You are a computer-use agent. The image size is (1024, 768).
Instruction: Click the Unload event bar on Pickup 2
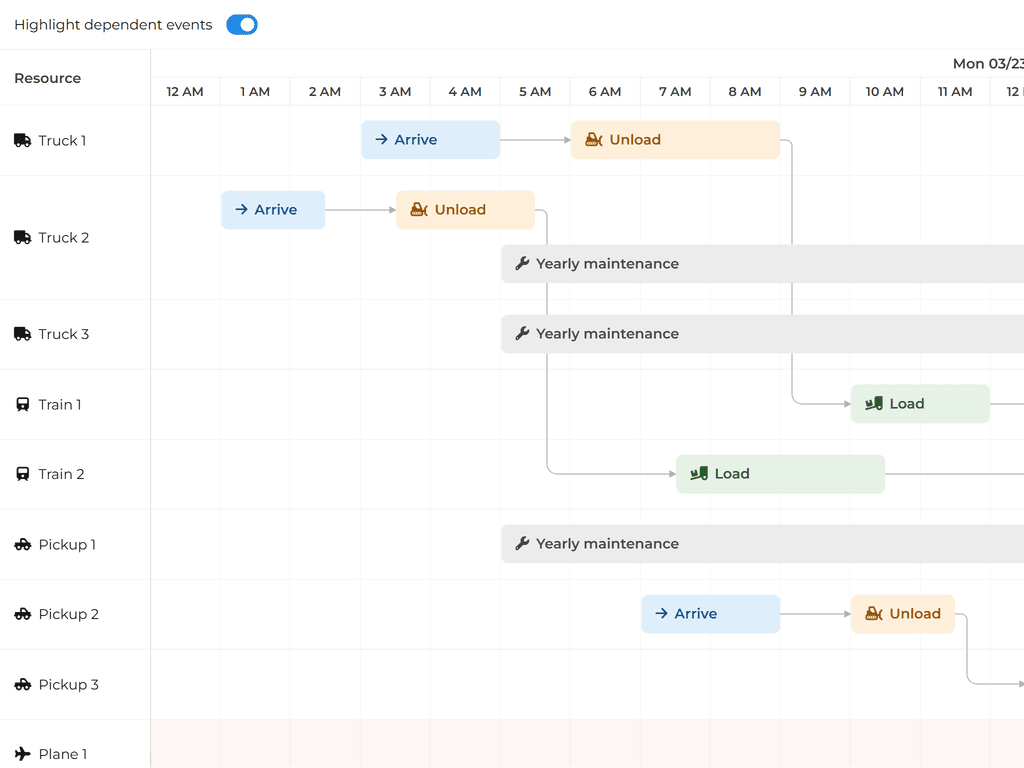(902, 613)
